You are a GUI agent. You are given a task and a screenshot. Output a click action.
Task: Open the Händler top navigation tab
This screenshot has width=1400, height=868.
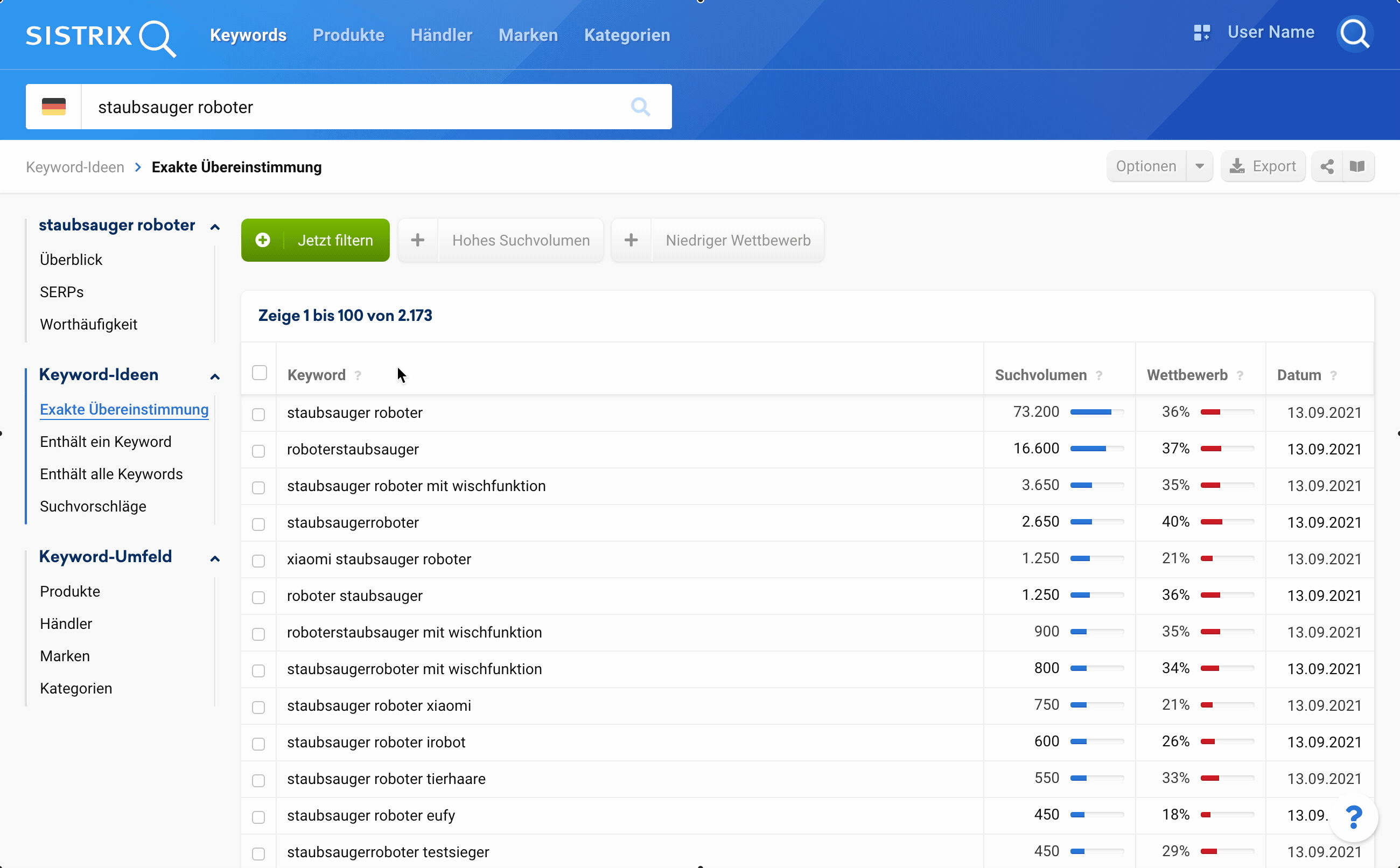pyautogui.click(x=441, y=35)
